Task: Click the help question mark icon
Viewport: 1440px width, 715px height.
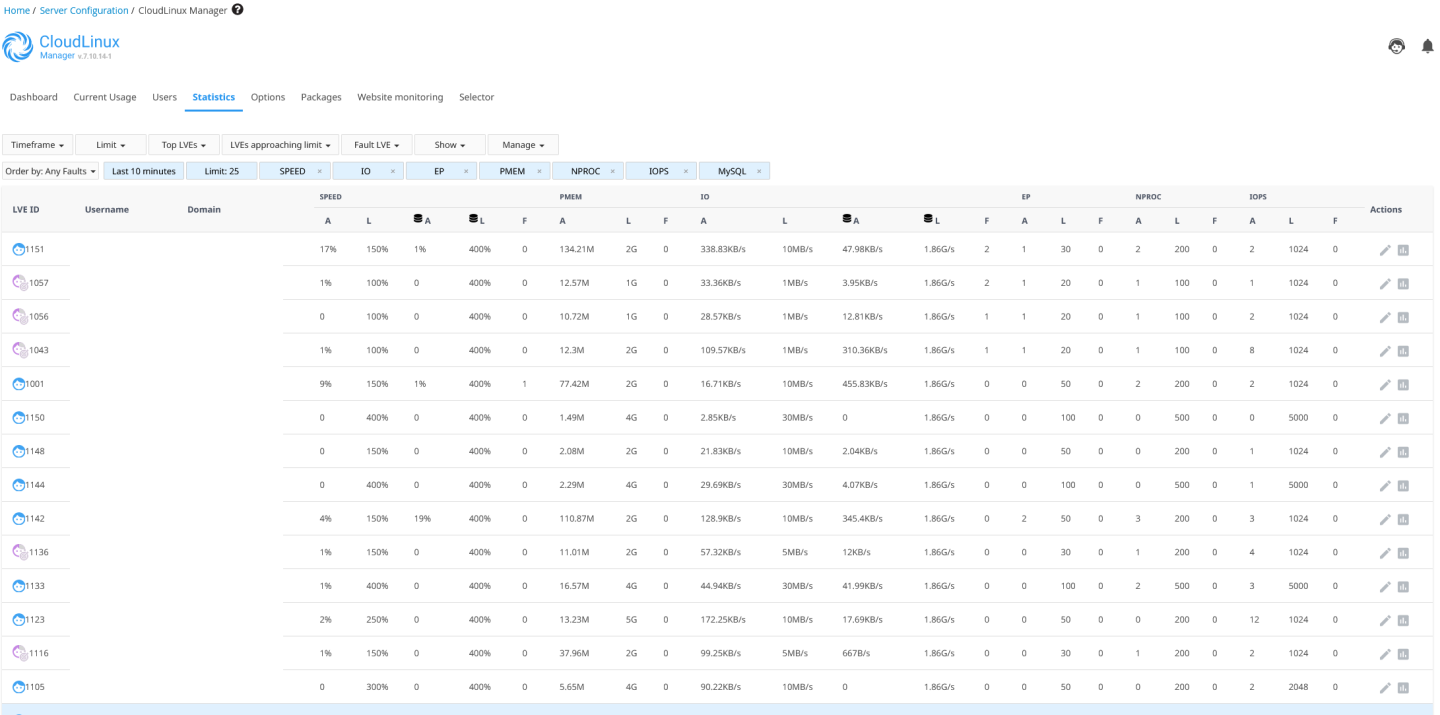Action: (237, 10)
